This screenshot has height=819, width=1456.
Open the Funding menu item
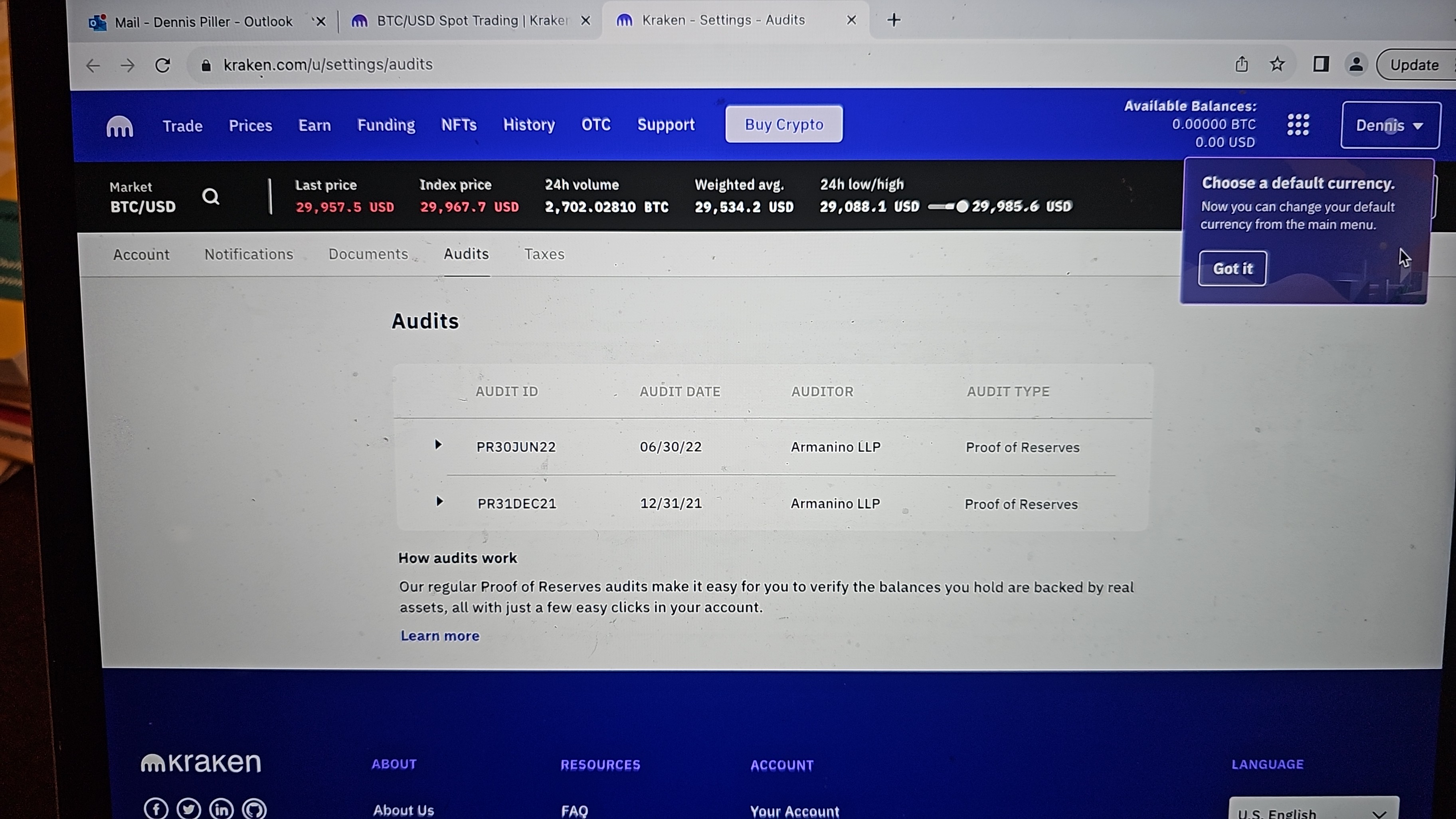[x=386, y=125]
